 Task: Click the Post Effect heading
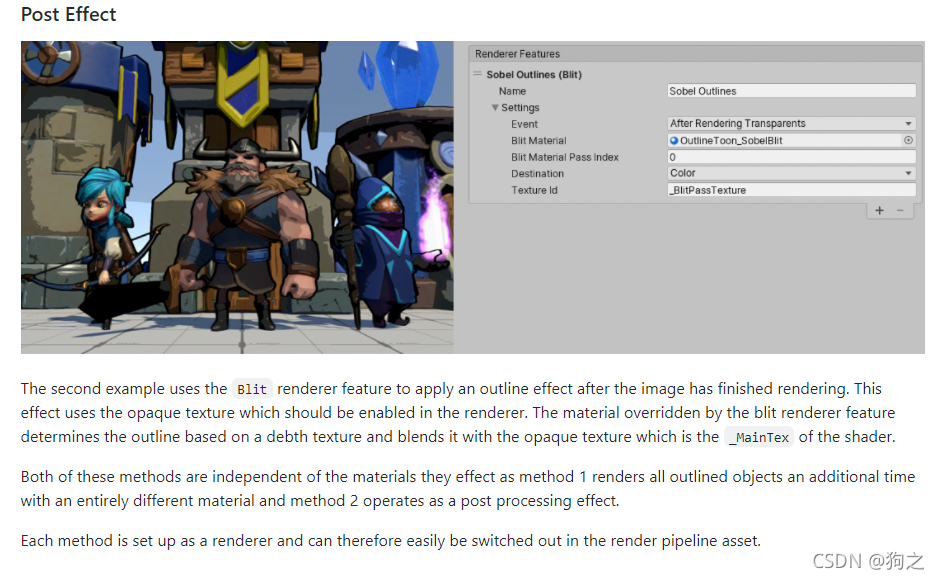pos(67,14)
